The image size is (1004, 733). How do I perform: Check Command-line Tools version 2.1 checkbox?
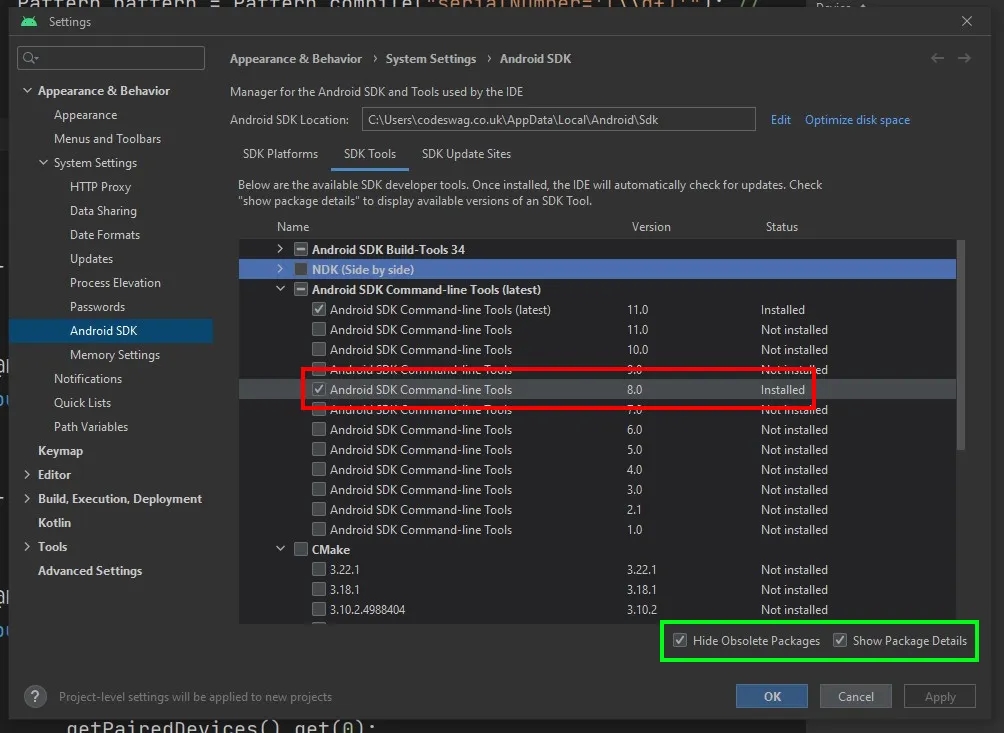(x=319, y=509)
